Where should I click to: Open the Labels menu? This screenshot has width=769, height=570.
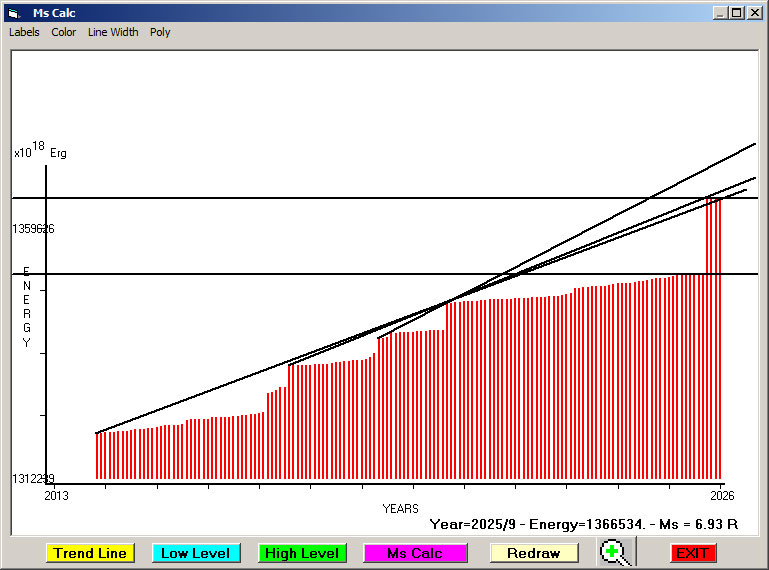coord(24,32)
